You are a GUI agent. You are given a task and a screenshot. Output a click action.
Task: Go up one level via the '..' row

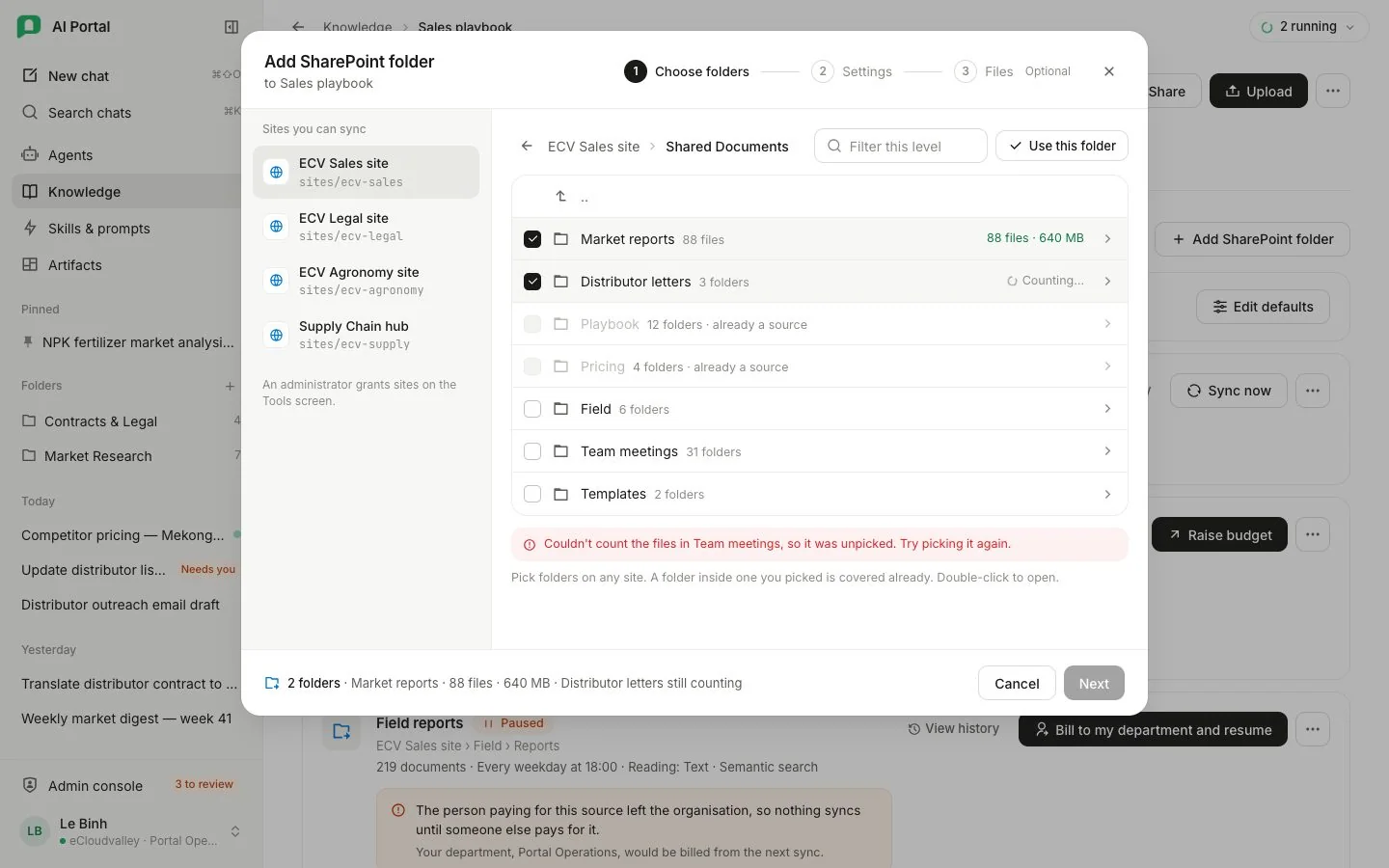(820, 197)
